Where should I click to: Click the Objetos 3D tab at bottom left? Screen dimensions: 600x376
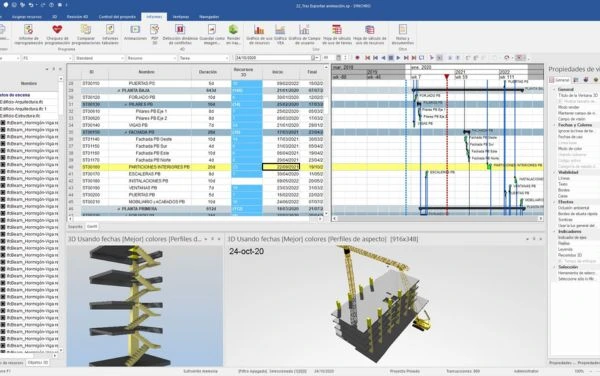point(38,363)
